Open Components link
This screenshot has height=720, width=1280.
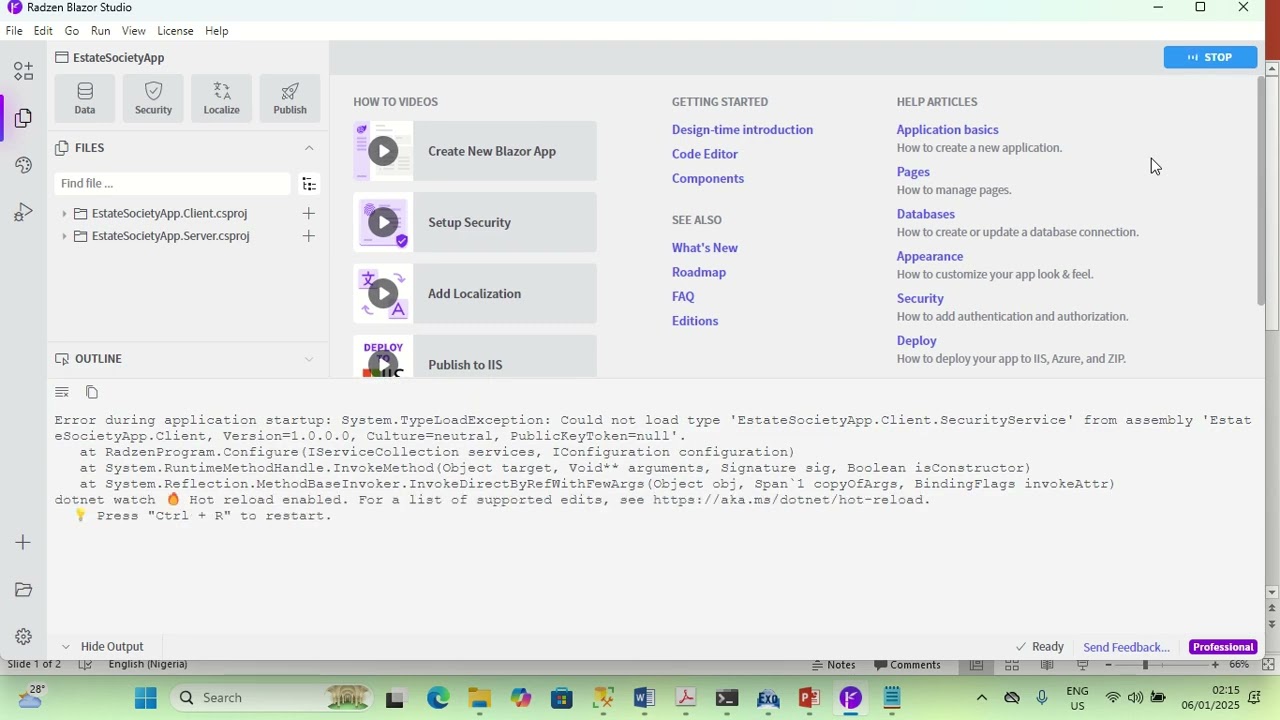(x=708, y=178)
